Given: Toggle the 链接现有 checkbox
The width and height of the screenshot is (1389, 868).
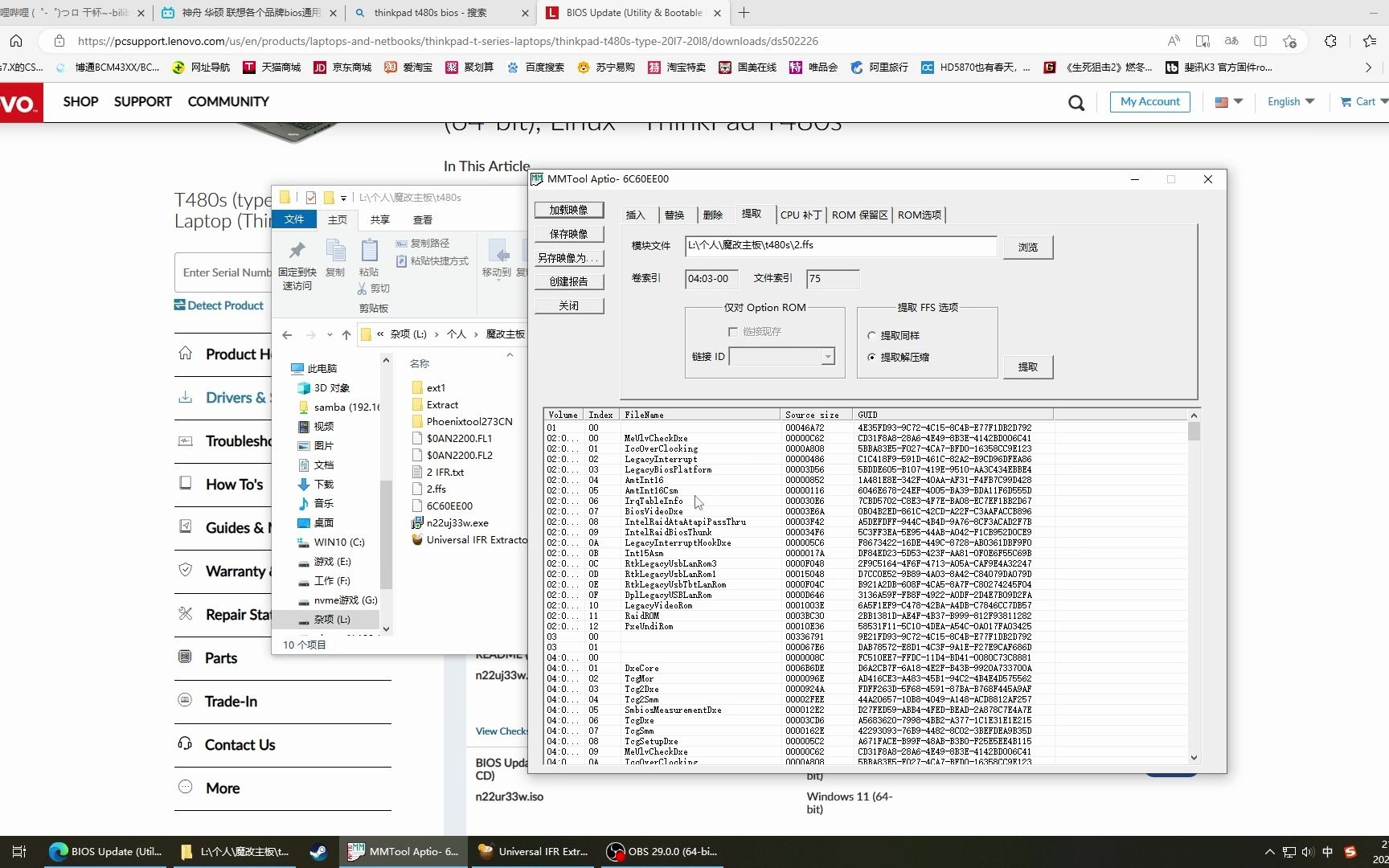Looking at the screenshot, I should click(732, 331).
